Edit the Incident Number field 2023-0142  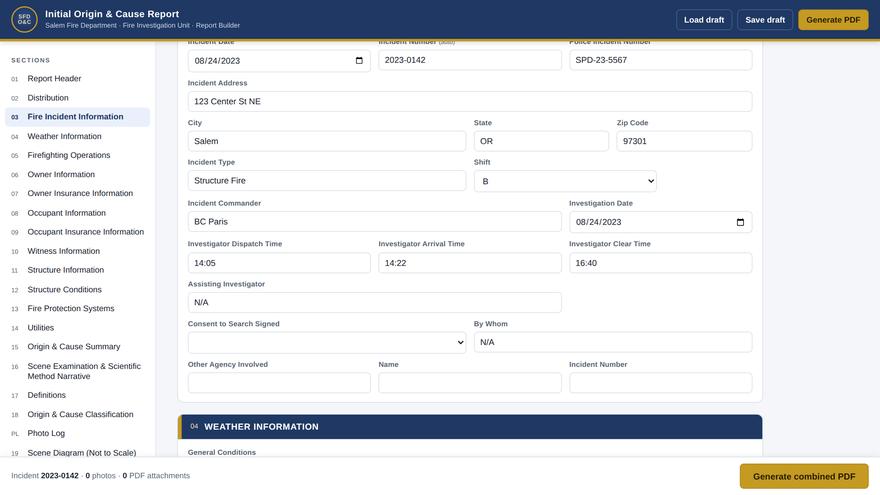[470, 60]
